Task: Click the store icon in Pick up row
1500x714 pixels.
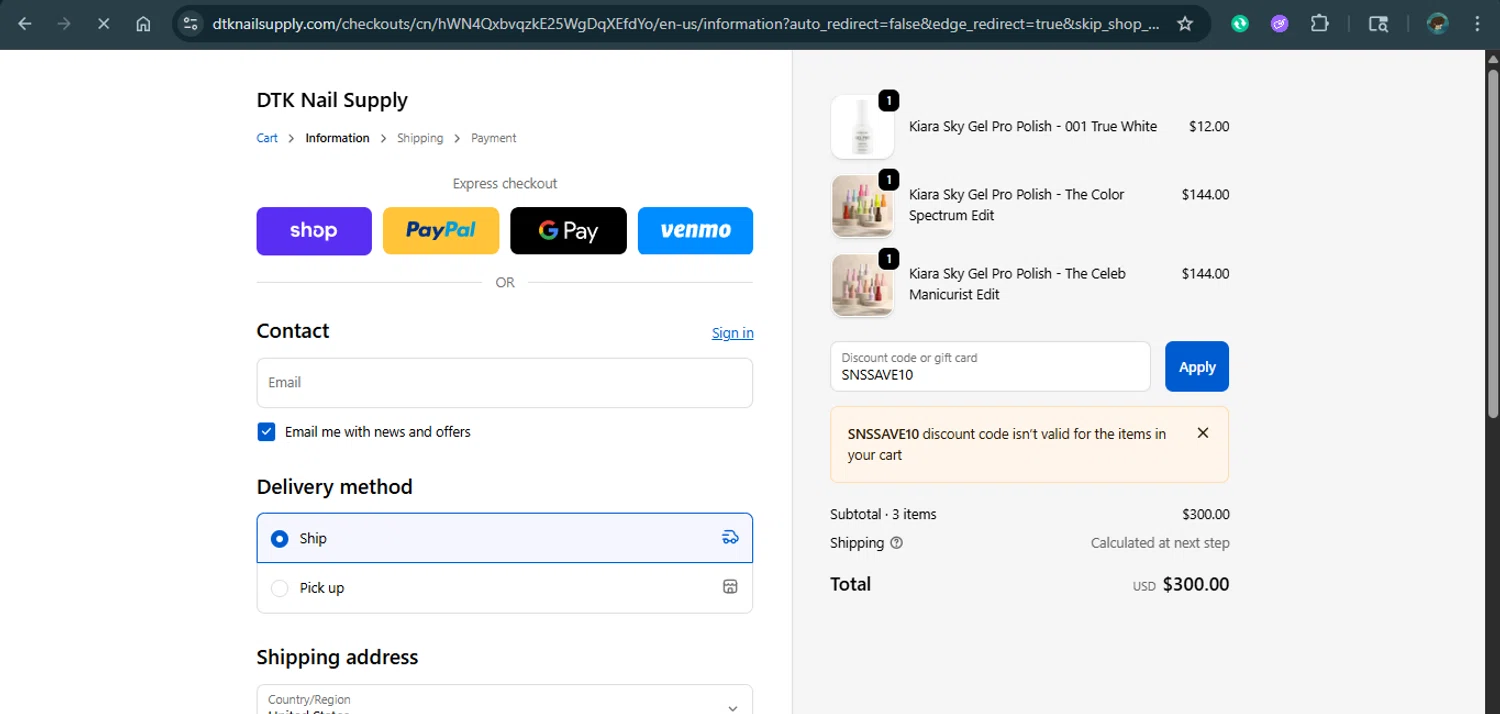Action: [x=730, y=587]
